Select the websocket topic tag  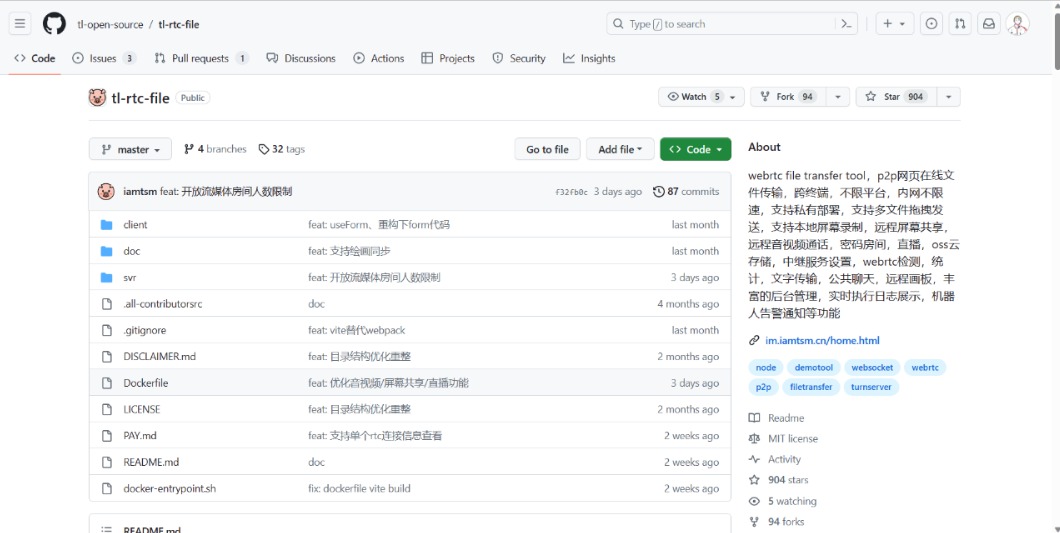coord(872,367)
